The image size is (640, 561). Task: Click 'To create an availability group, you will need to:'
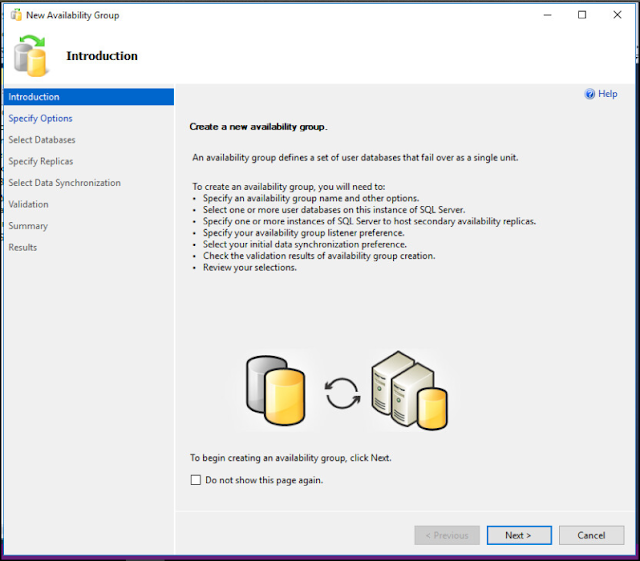coord(289,187)
